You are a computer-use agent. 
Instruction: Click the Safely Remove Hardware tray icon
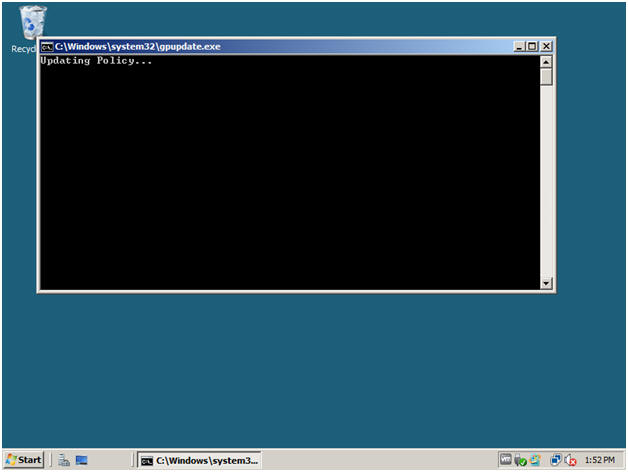pyautogui.click(x=520, y=460)
